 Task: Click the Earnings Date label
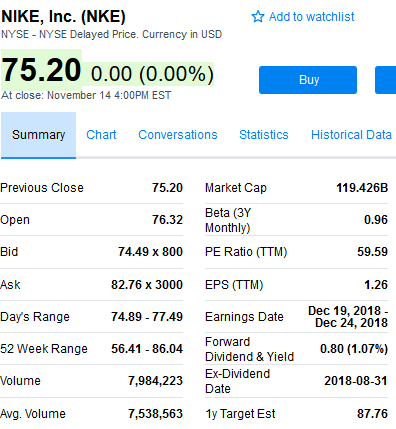coord(244,317)
